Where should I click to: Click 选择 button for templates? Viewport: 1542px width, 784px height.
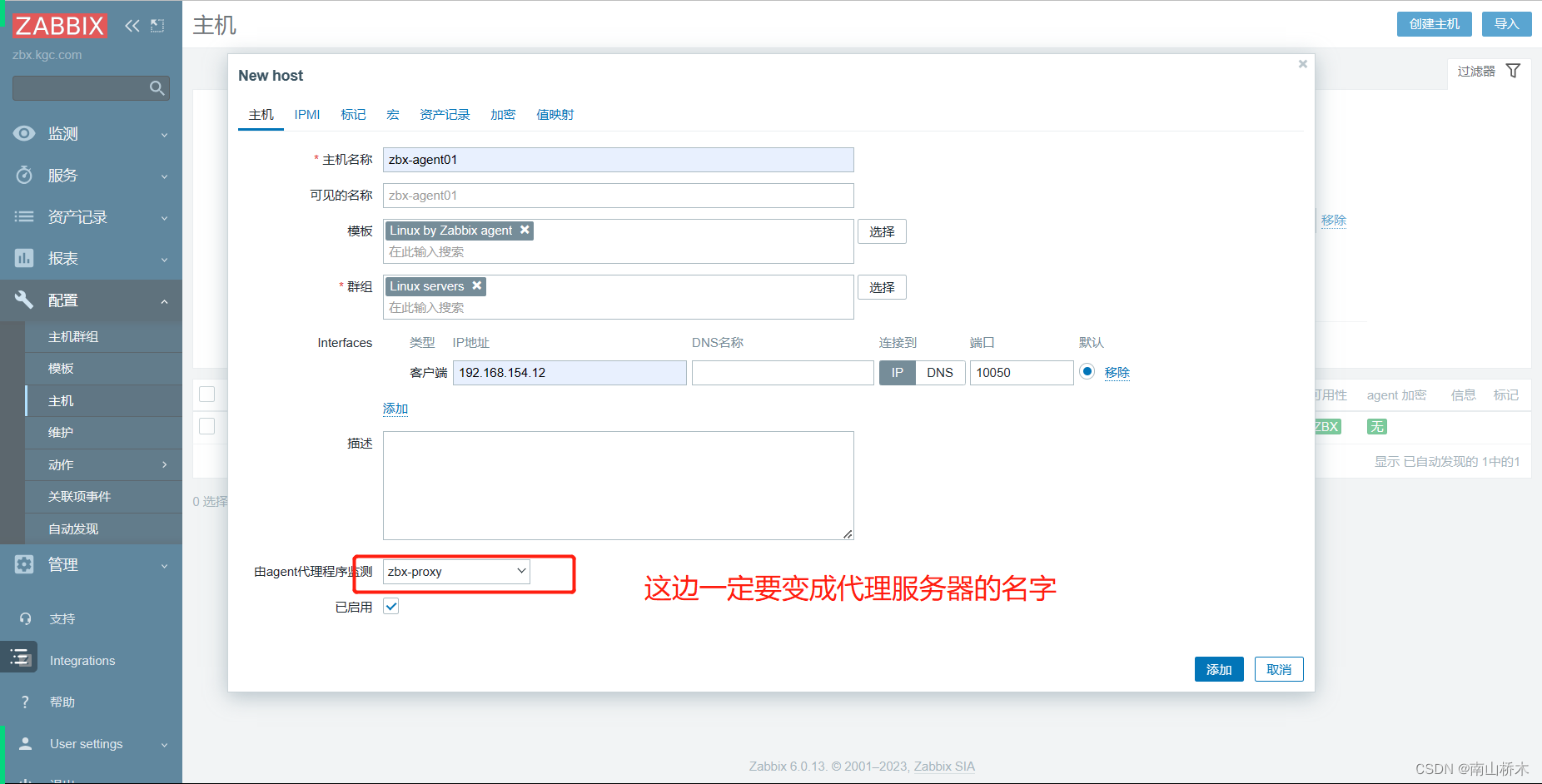coord(882,231)
